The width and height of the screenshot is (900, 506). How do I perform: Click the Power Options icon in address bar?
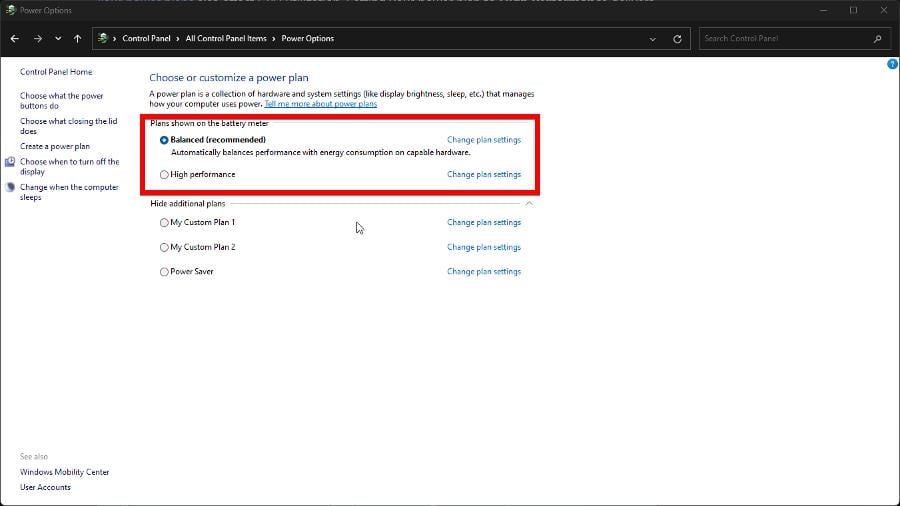103,38
